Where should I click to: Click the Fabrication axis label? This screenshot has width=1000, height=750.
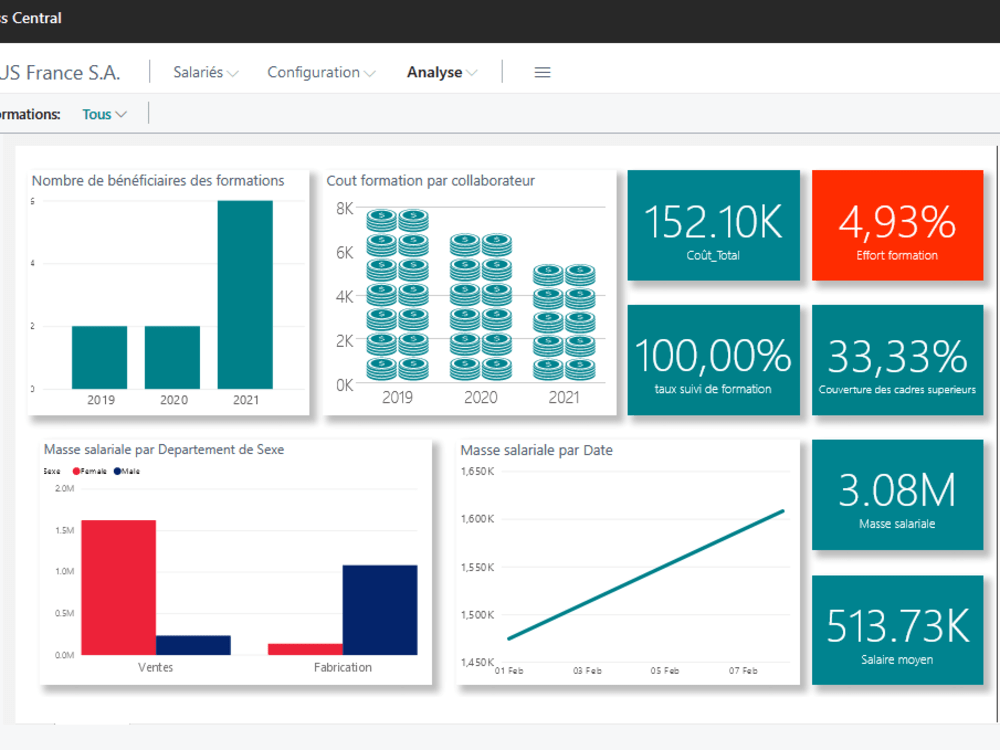pos(342,667)
